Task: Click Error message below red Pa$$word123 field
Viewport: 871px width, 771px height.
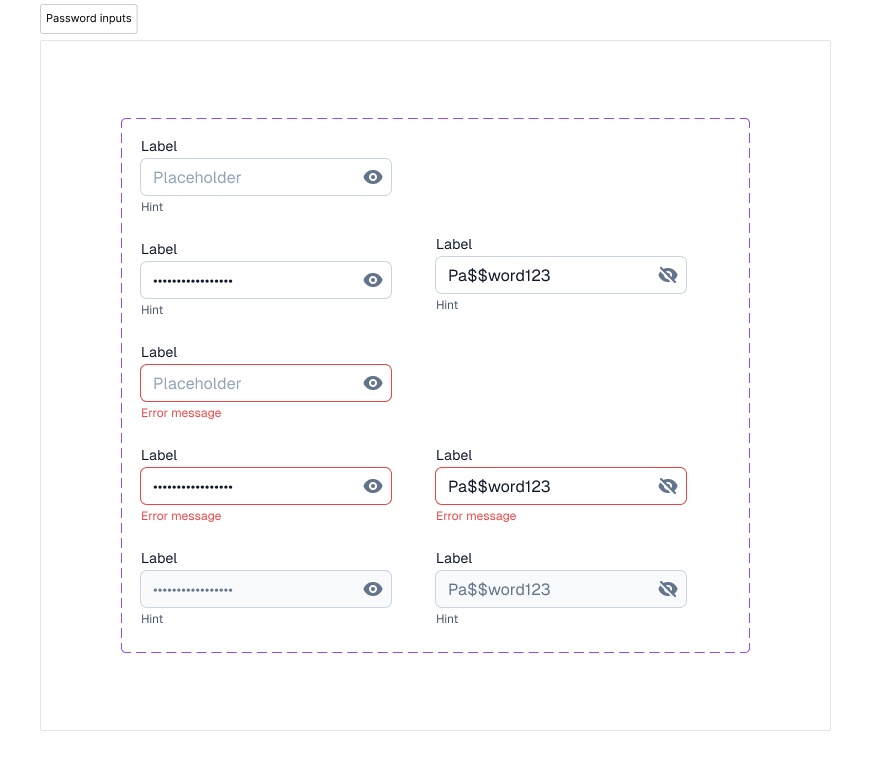Action: click(x=476, y=516)
